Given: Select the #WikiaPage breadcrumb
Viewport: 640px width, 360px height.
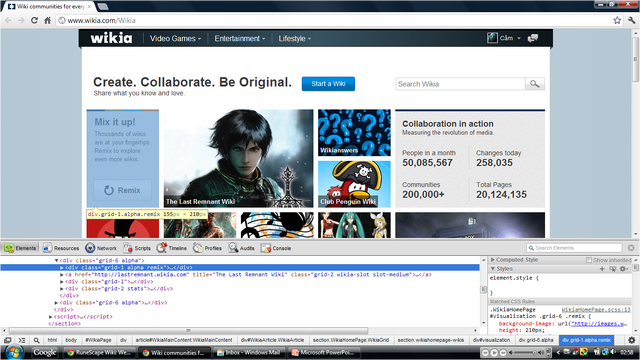Looking at the screenshot, I should click(x=98, y=340).
